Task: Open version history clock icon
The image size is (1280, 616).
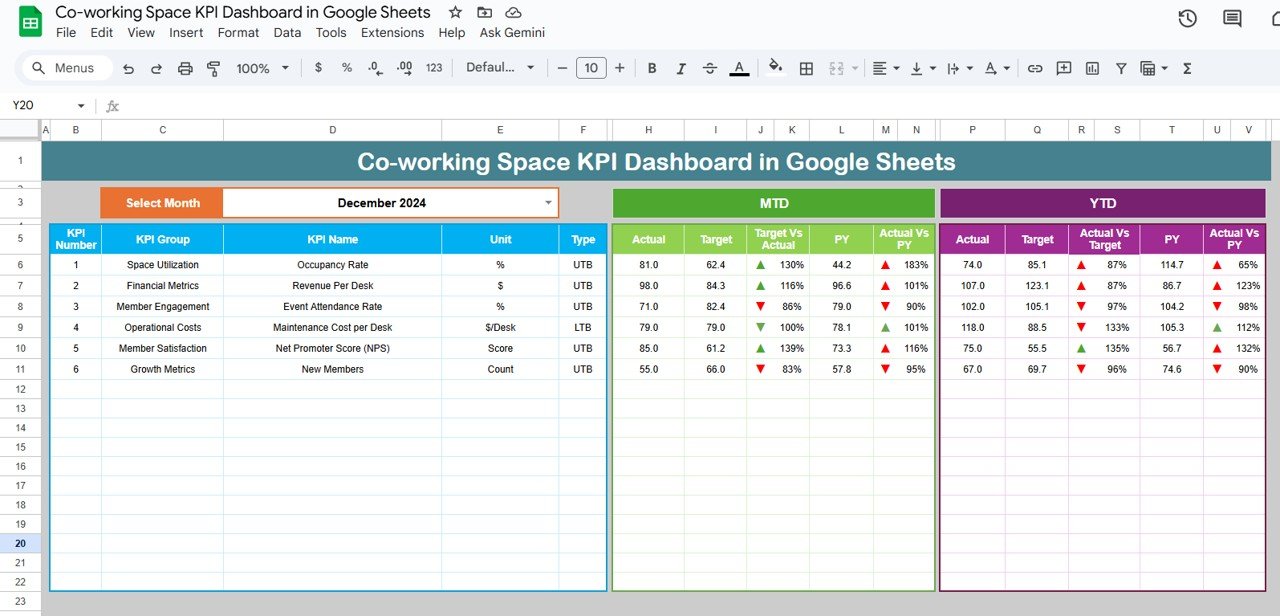Action: tap(1187, 18)
